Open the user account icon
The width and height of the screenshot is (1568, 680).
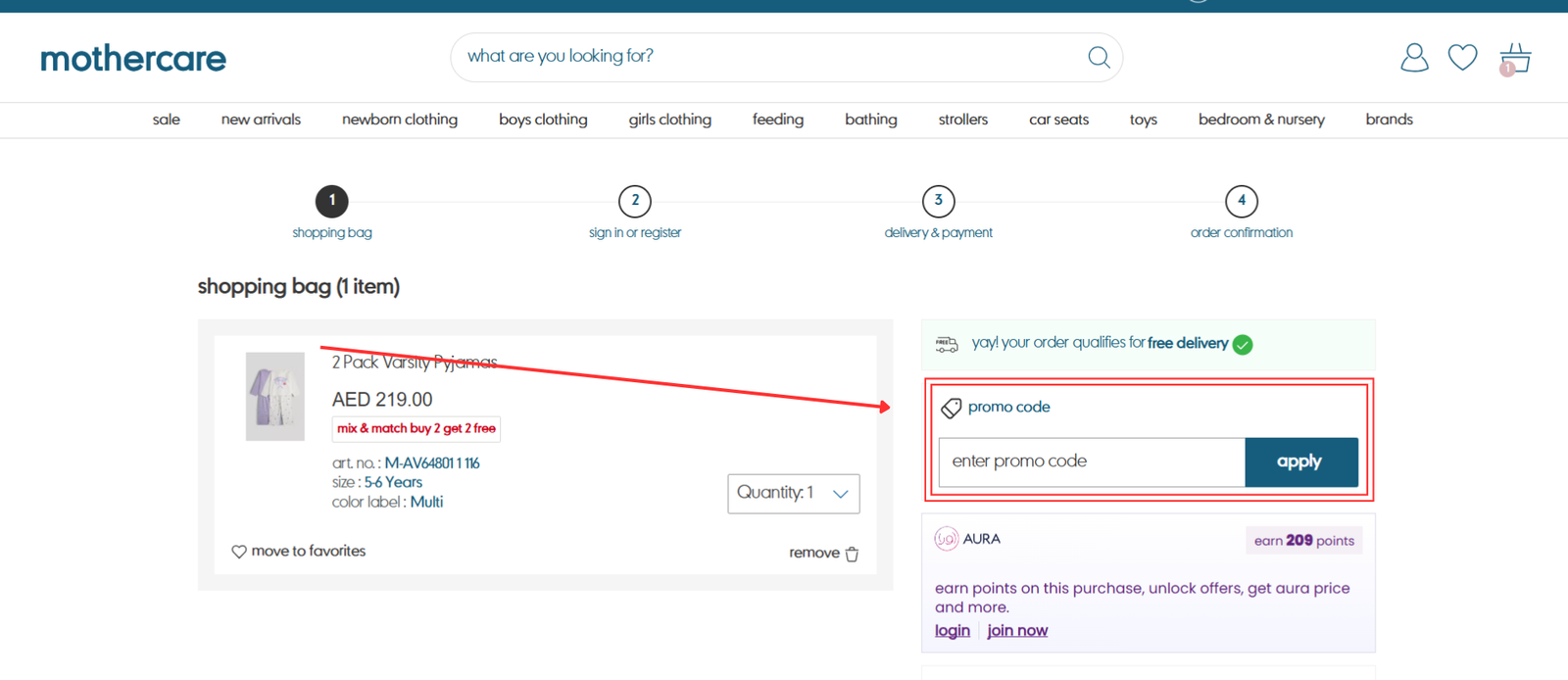tap(1414, 58)
